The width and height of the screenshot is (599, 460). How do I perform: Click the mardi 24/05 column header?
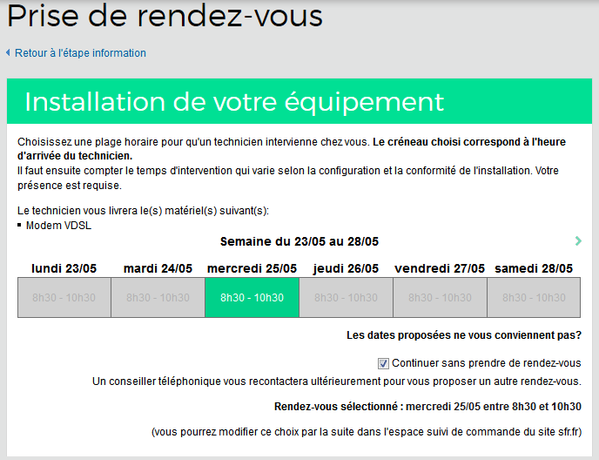pyautogui.click(x=158, y=269)
